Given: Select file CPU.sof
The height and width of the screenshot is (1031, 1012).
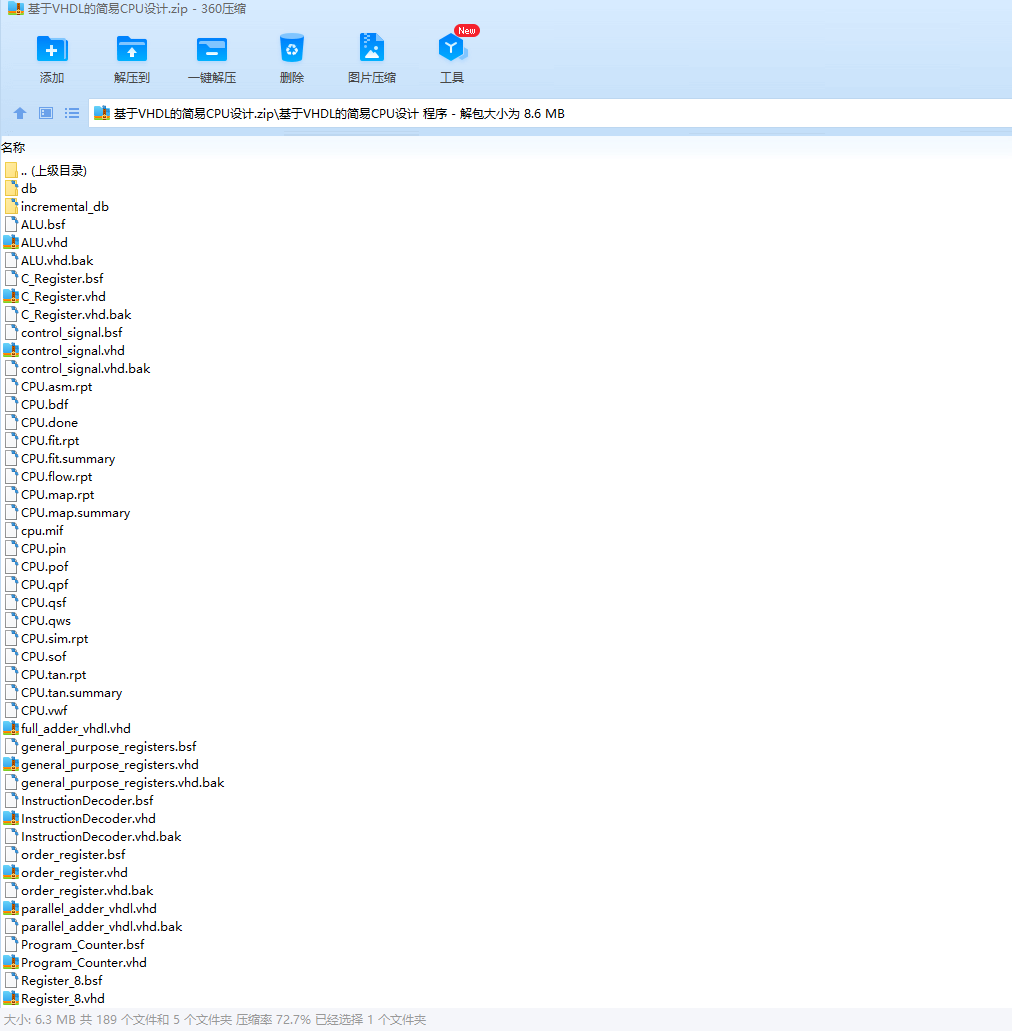Looking at the screenshot, I should (x=44, y=657).
